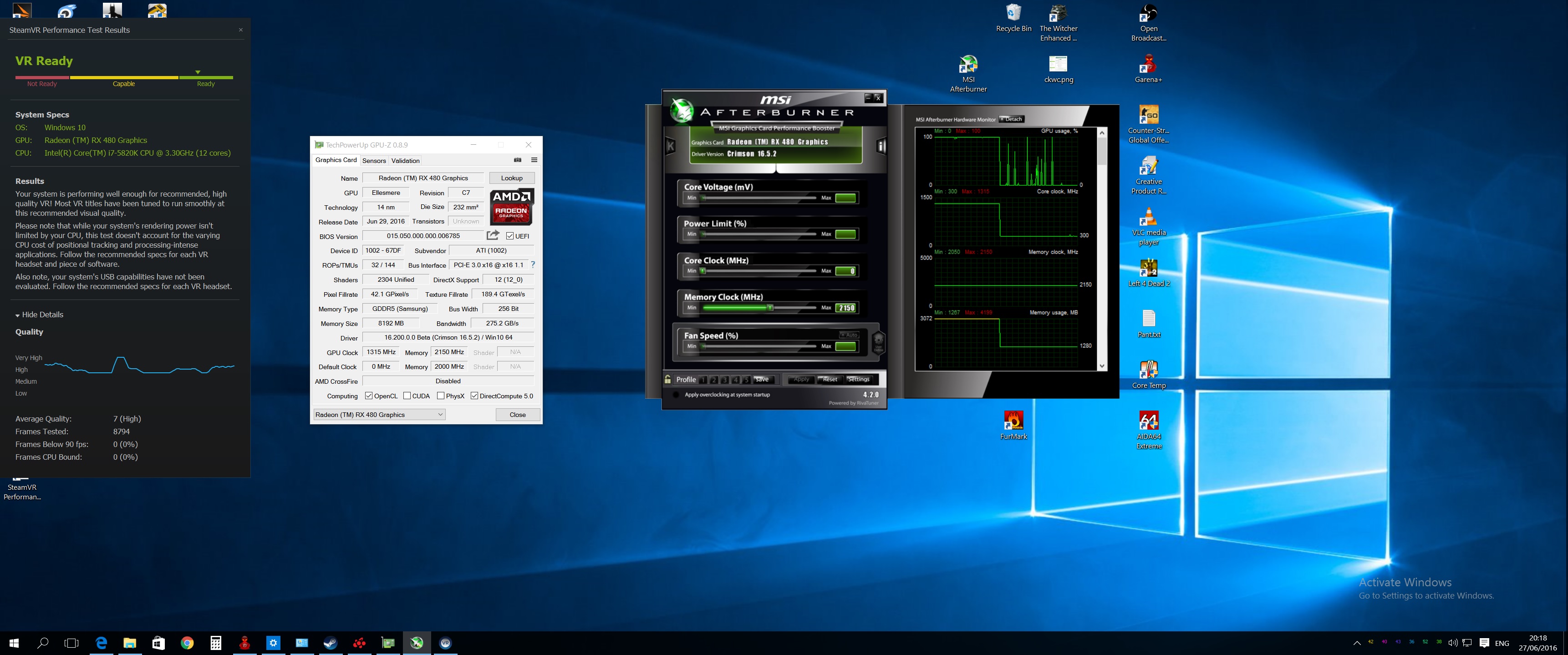
Task: Click the Afterburner Kombustor 'K' side button
Action: pyautogui.click(x=670, y=146)
